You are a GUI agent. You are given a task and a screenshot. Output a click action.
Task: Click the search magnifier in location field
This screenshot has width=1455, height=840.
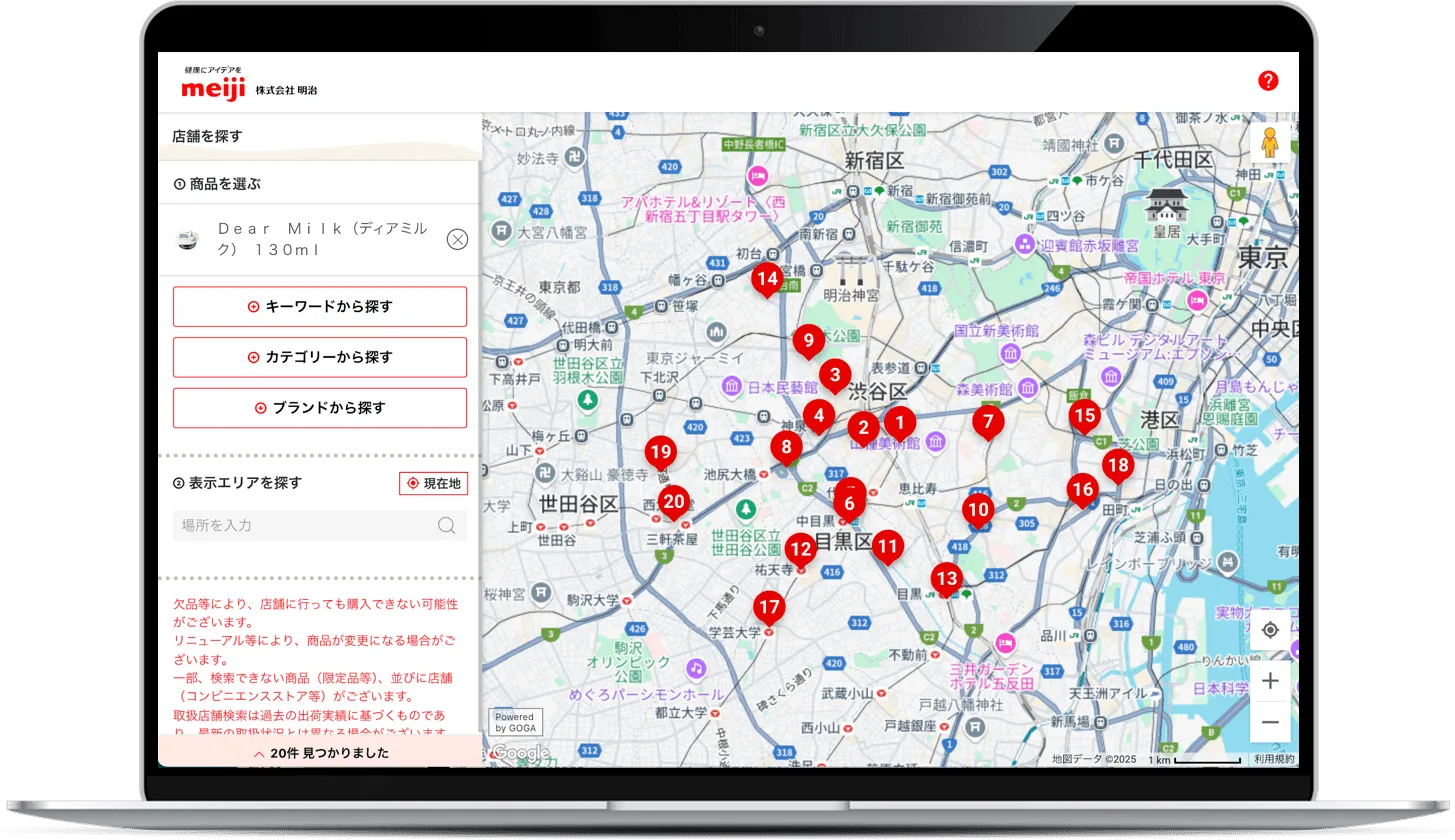(447, 526)
